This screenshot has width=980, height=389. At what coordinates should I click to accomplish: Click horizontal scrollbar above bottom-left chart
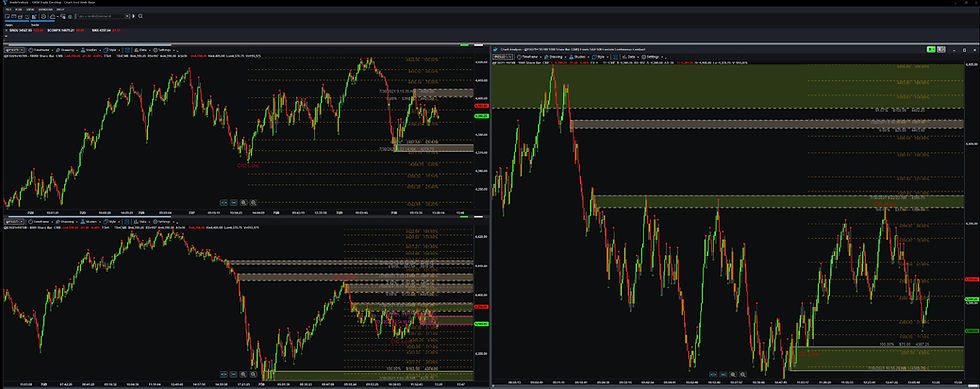coord(89,216)
